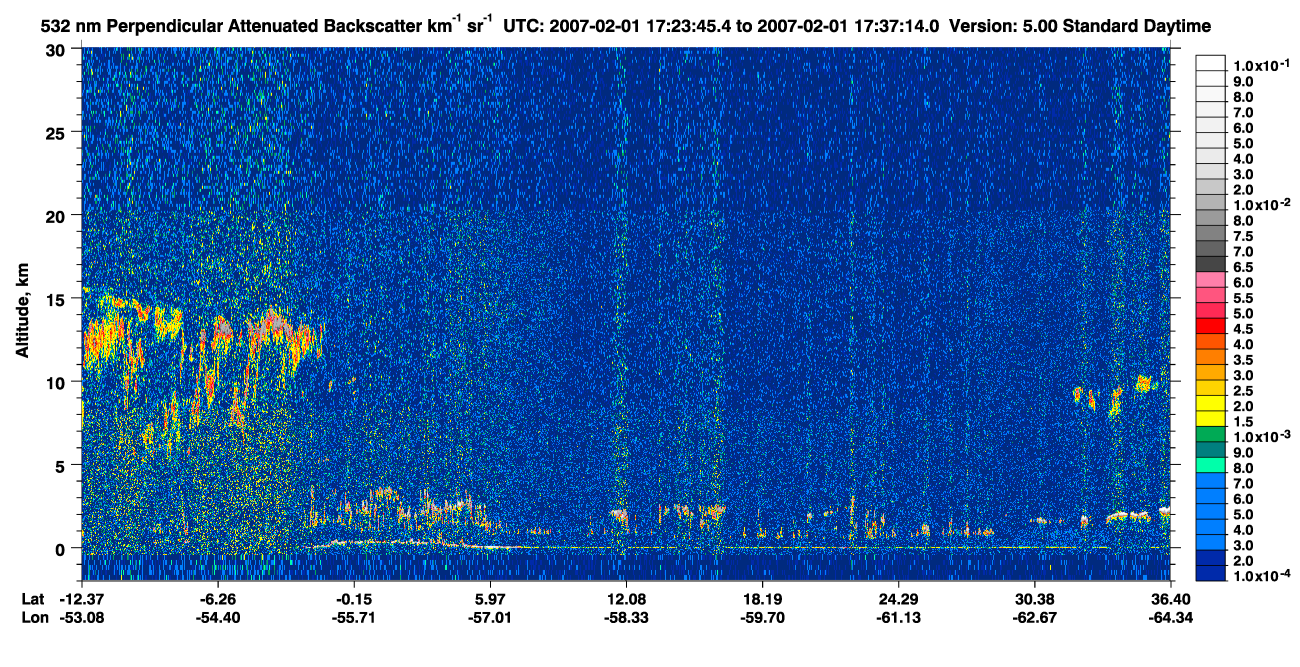1300x667 pixels.
Task: Select latitude value '30.38'
Action: click(x=1034, y=599)
